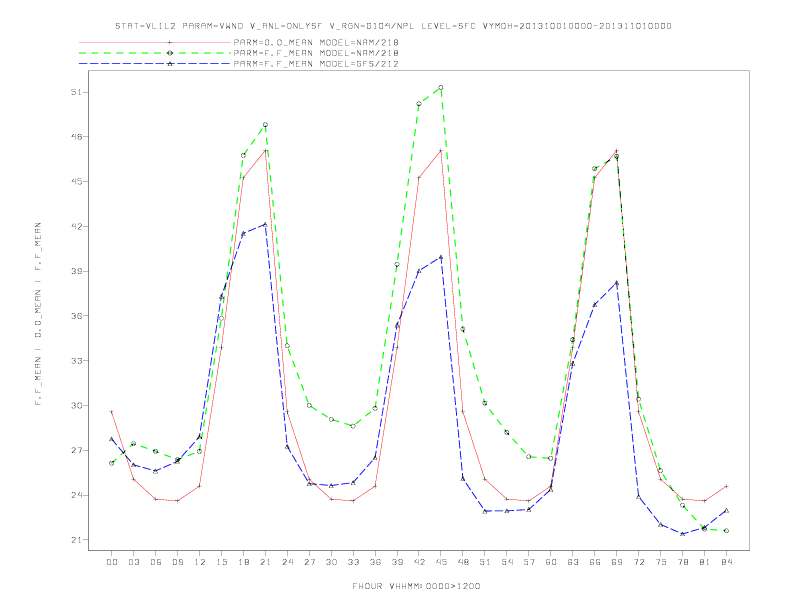The height and width of the screenshot is (612, 792).
Task: Click the plus marker on red legend line
Action: click(170, 42)
